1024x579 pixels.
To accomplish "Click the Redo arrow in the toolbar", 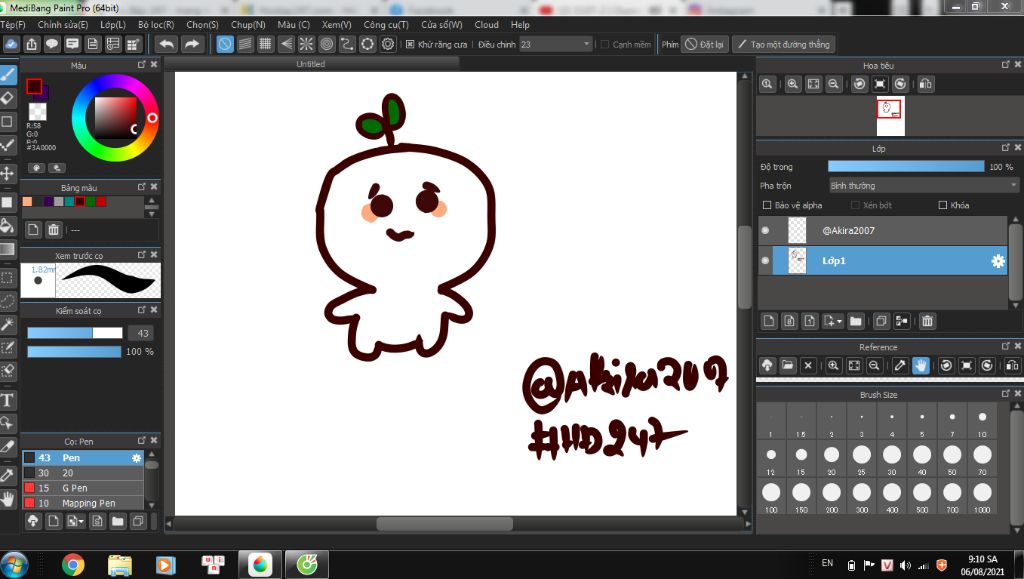I will coord(192,44).
